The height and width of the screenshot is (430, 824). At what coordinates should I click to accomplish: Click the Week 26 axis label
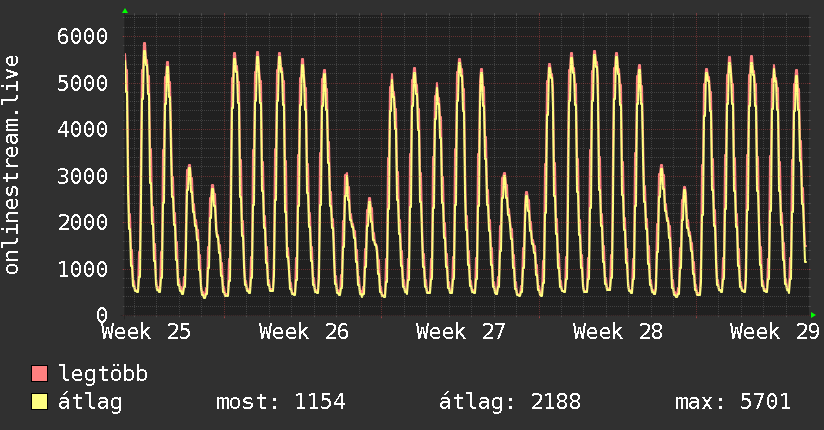click(x=304, y=332)
